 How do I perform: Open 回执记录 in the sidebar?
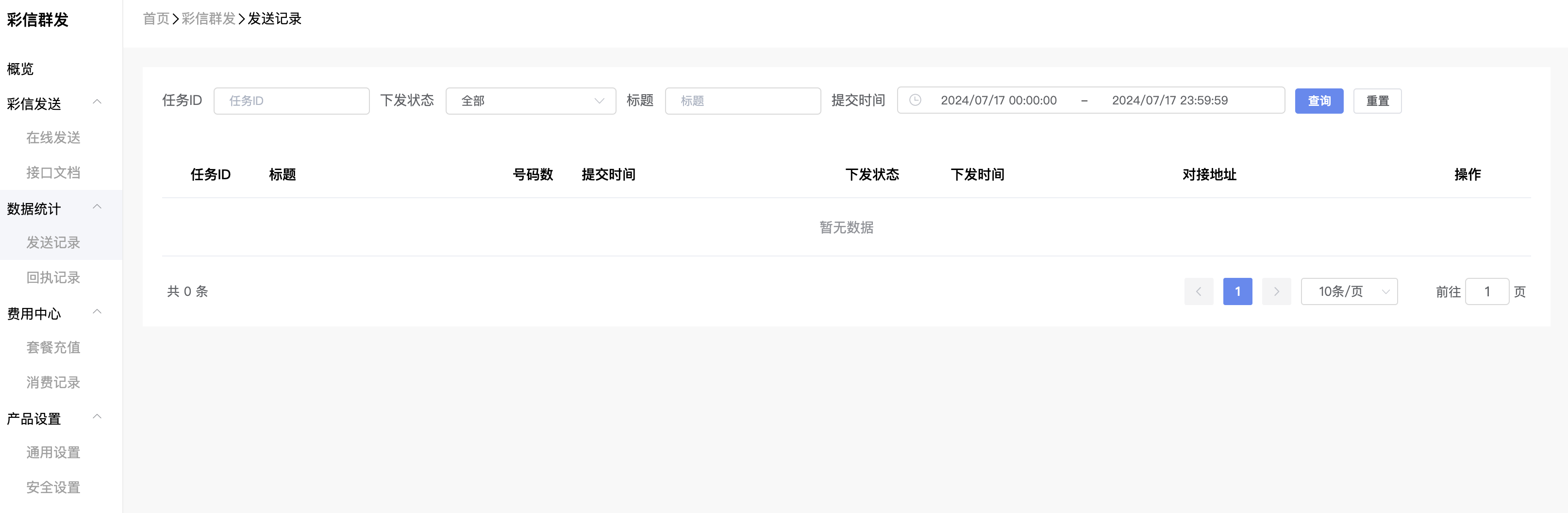53,277
